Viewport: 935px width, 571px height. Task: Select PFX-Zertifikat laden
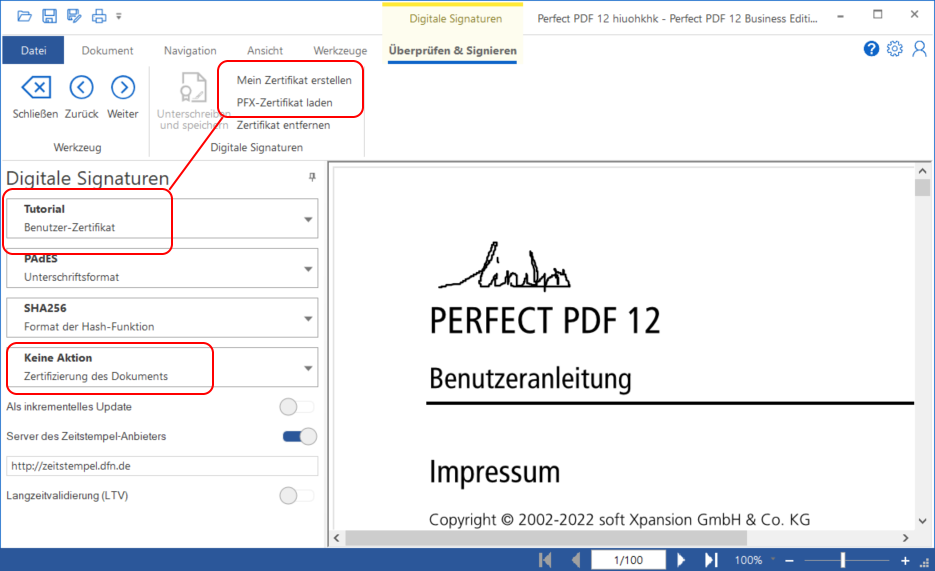[x=284, y=103]
